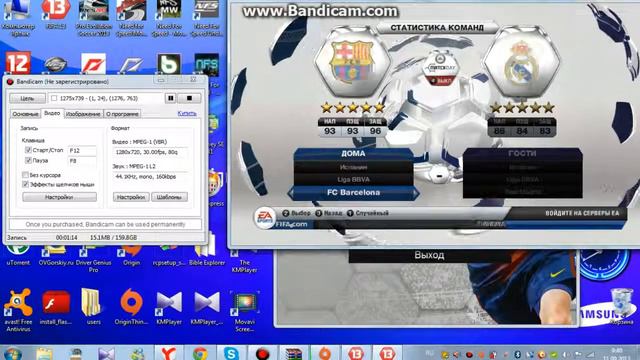Image resolution: width=640 pixels, height=360 pixels.
Task: Open Настройки under the Формат group
Action: click(x=131, y=197)
